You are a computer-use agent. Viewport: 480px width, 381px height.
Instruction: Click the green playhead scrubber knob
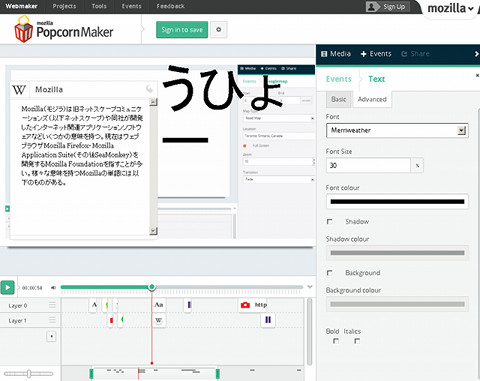(x=152, y=287)
